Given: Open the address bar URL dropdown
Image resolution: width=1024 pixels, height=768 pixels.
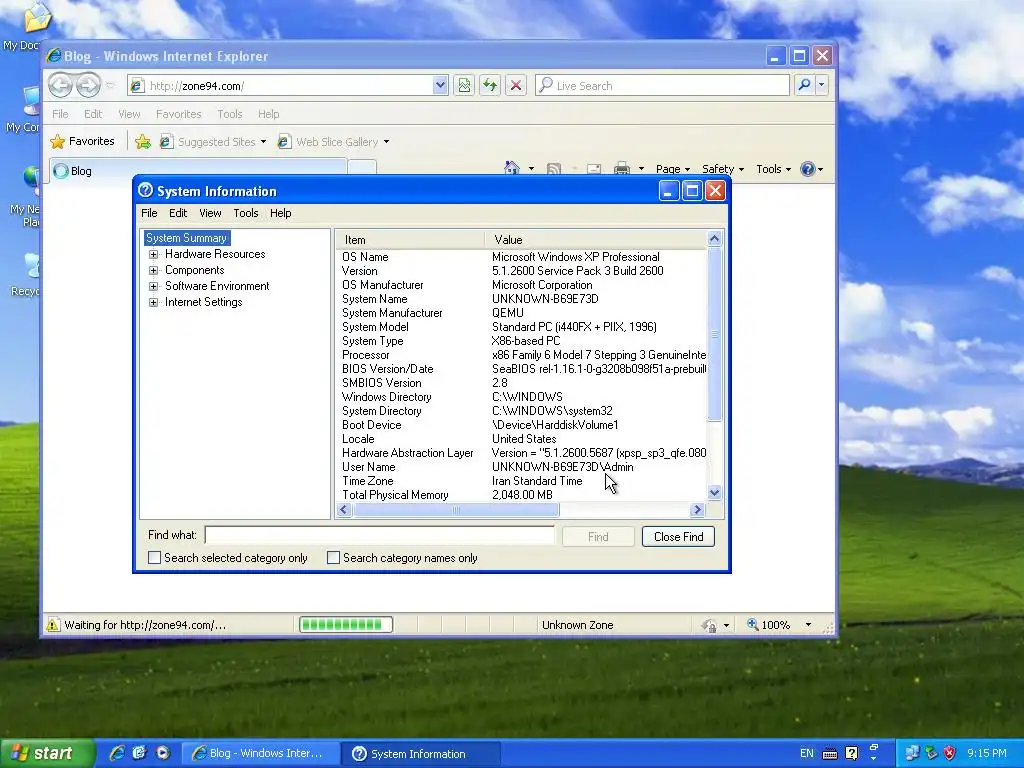Looking at the screenshot, I should 440,86.
